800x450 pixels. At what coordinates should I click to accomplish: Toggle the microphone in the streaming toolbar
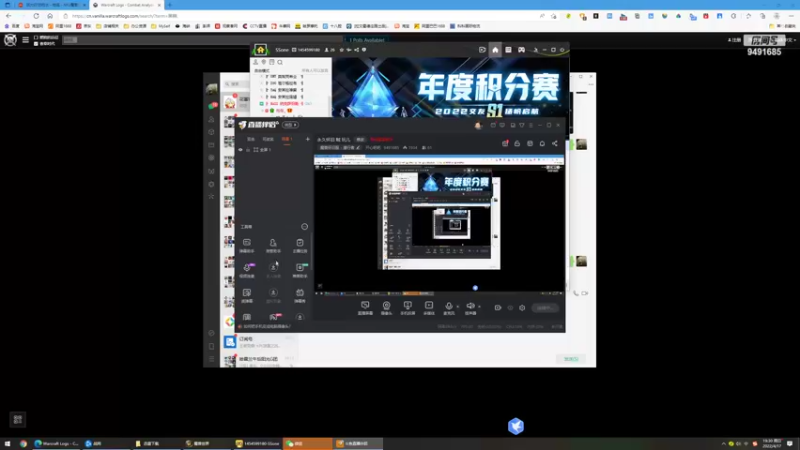(x=449, y=308)
